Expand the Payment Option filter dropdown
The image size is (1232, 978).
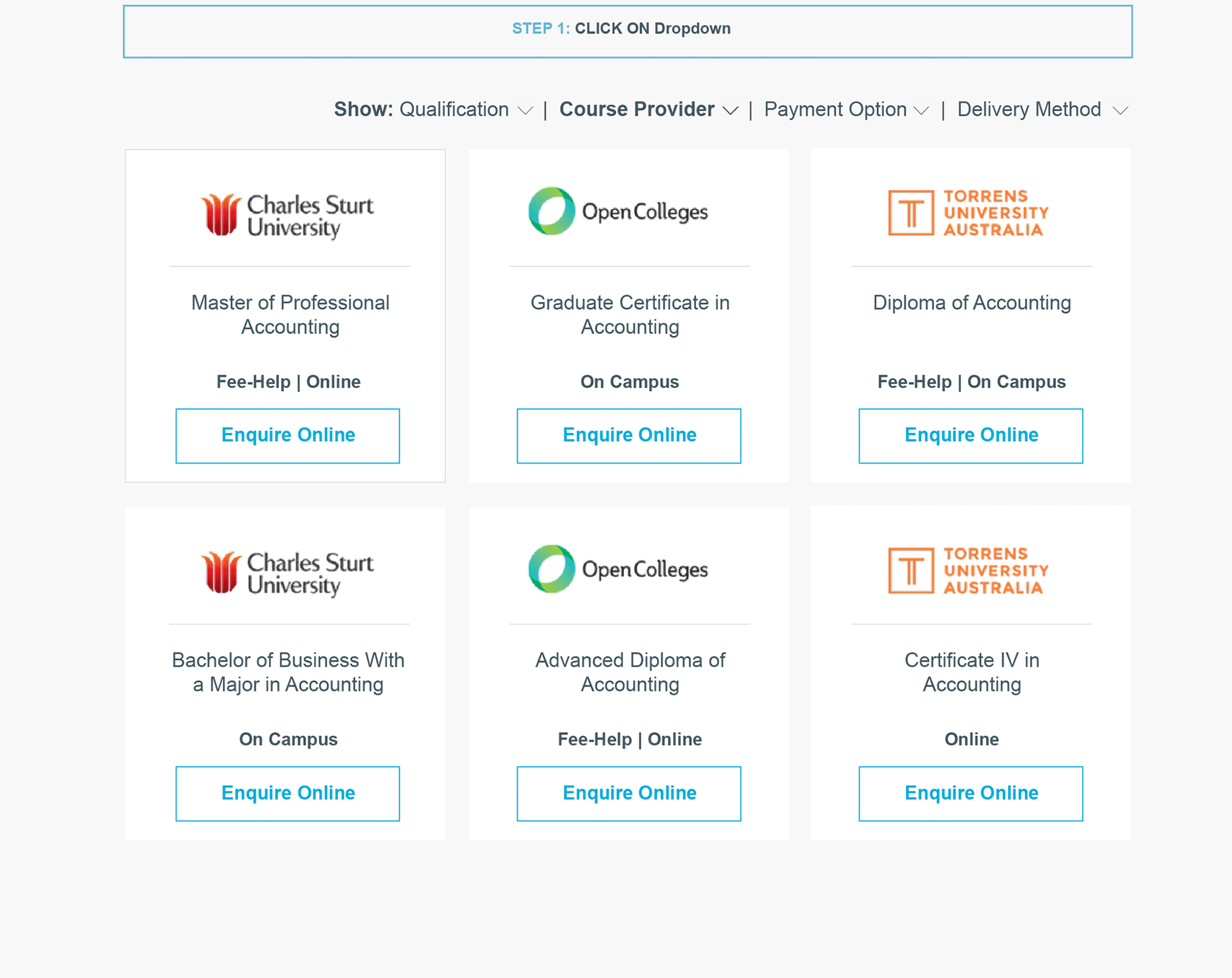(x=846, y=109)
